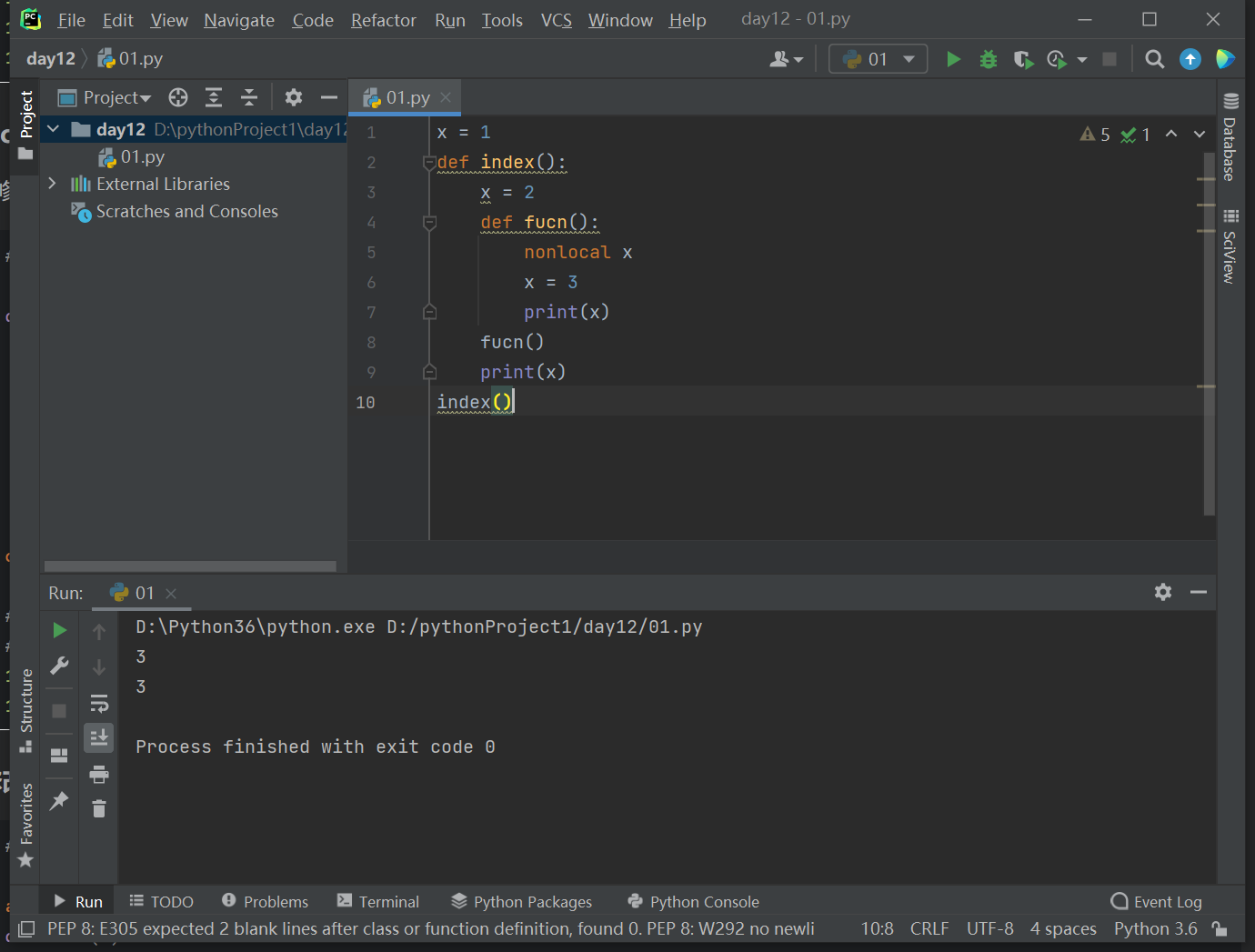
Task: Open the 01 run configuration dropdown
Action: pos(878,59)
